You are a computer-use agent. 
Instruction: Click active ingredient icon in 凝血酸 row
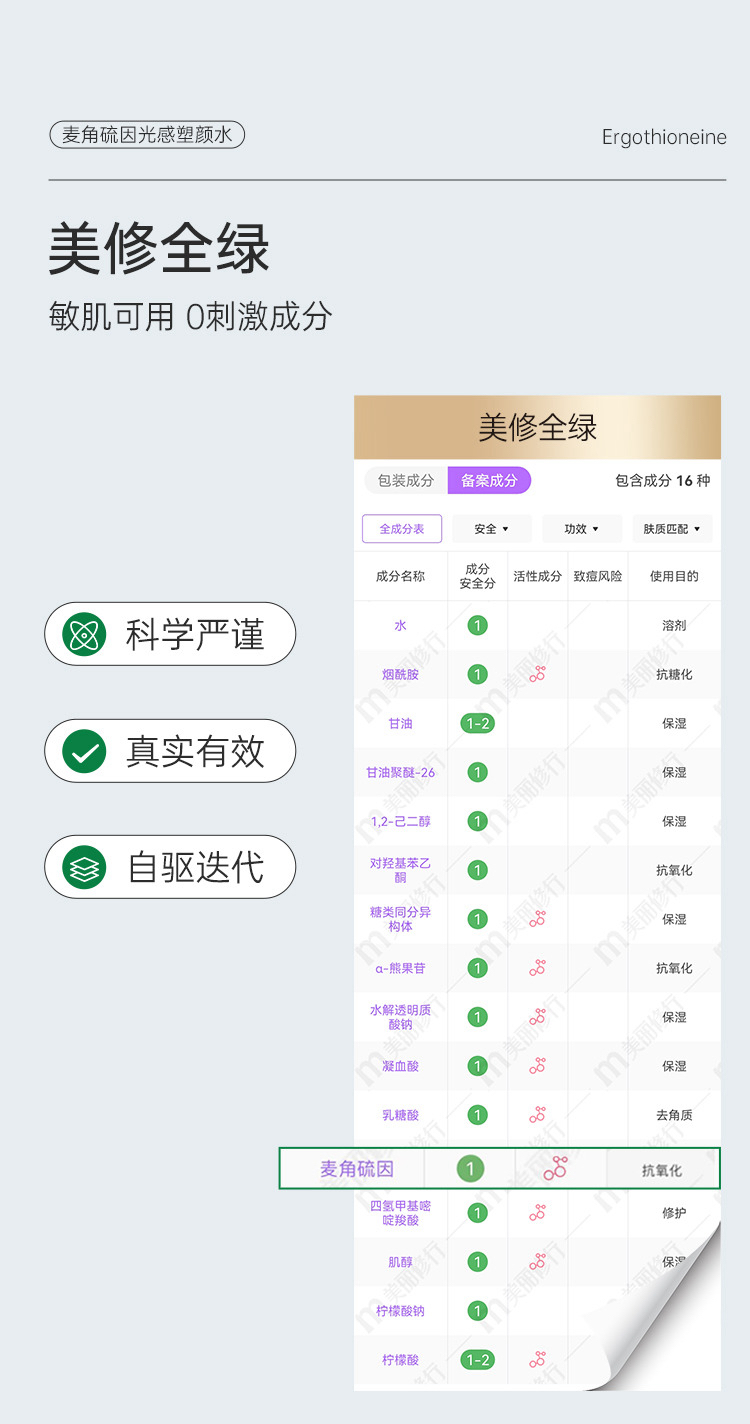click(x=537, y=1066)
